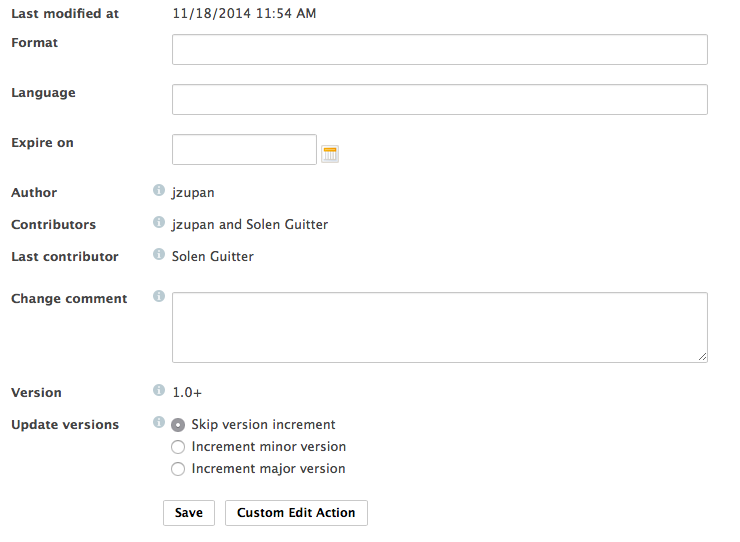Open the Expire on calendar picker

330,154
